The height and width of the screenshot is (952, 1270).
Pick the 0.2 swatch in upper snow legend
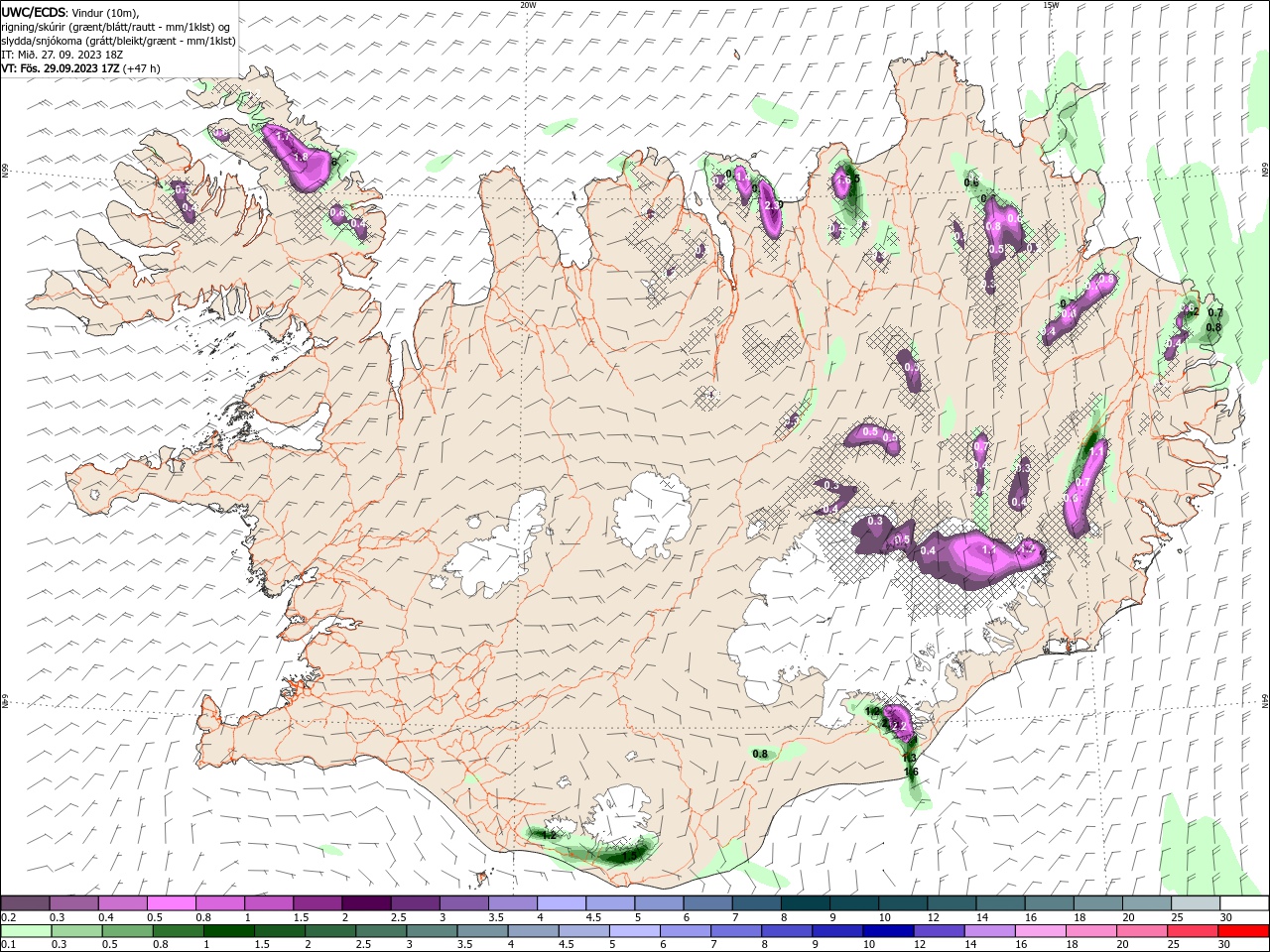click(x=26, y=903)
